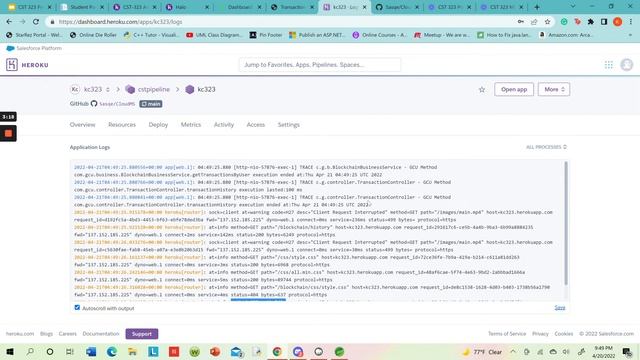Open the cstpipeline breadcrumb link
This screenshot has width=640, height=360.
click(153, 89)
